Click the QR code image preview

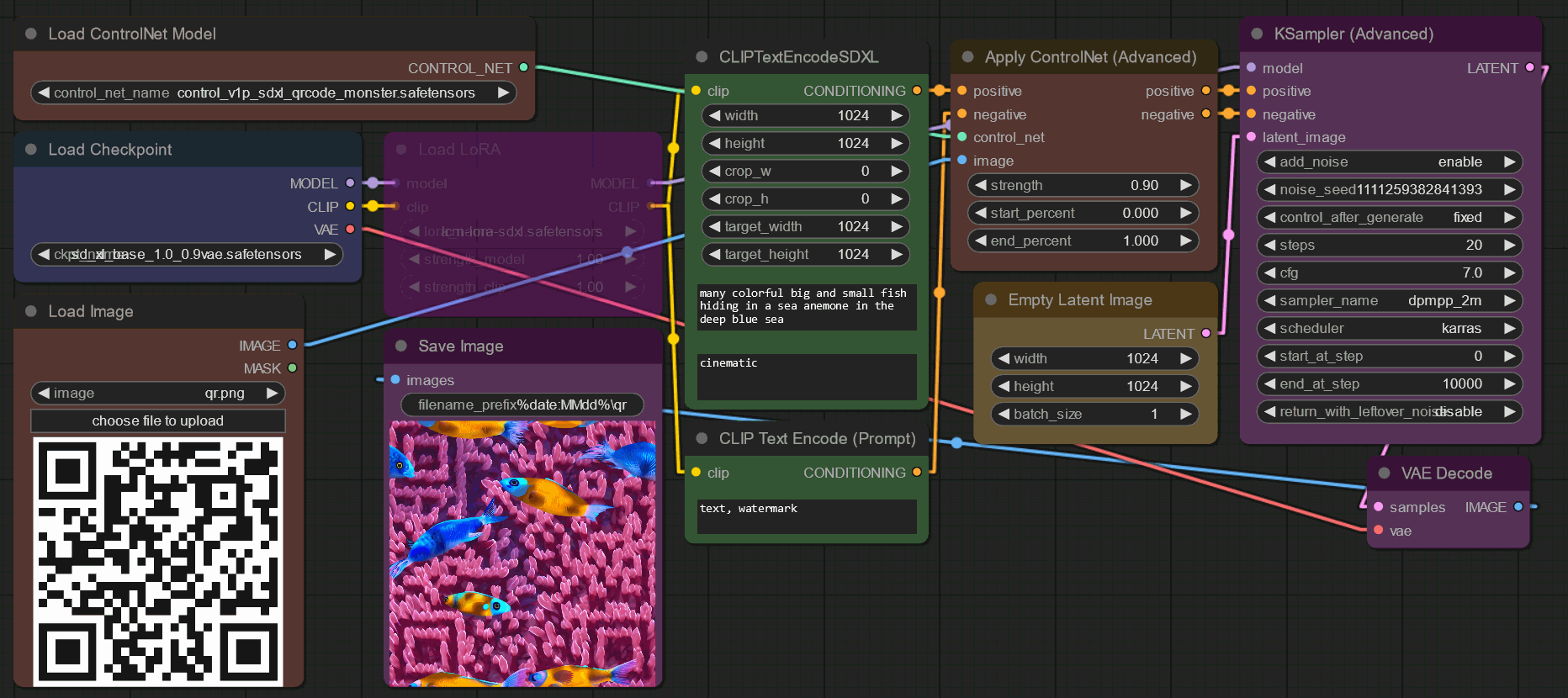click(158, 561)
